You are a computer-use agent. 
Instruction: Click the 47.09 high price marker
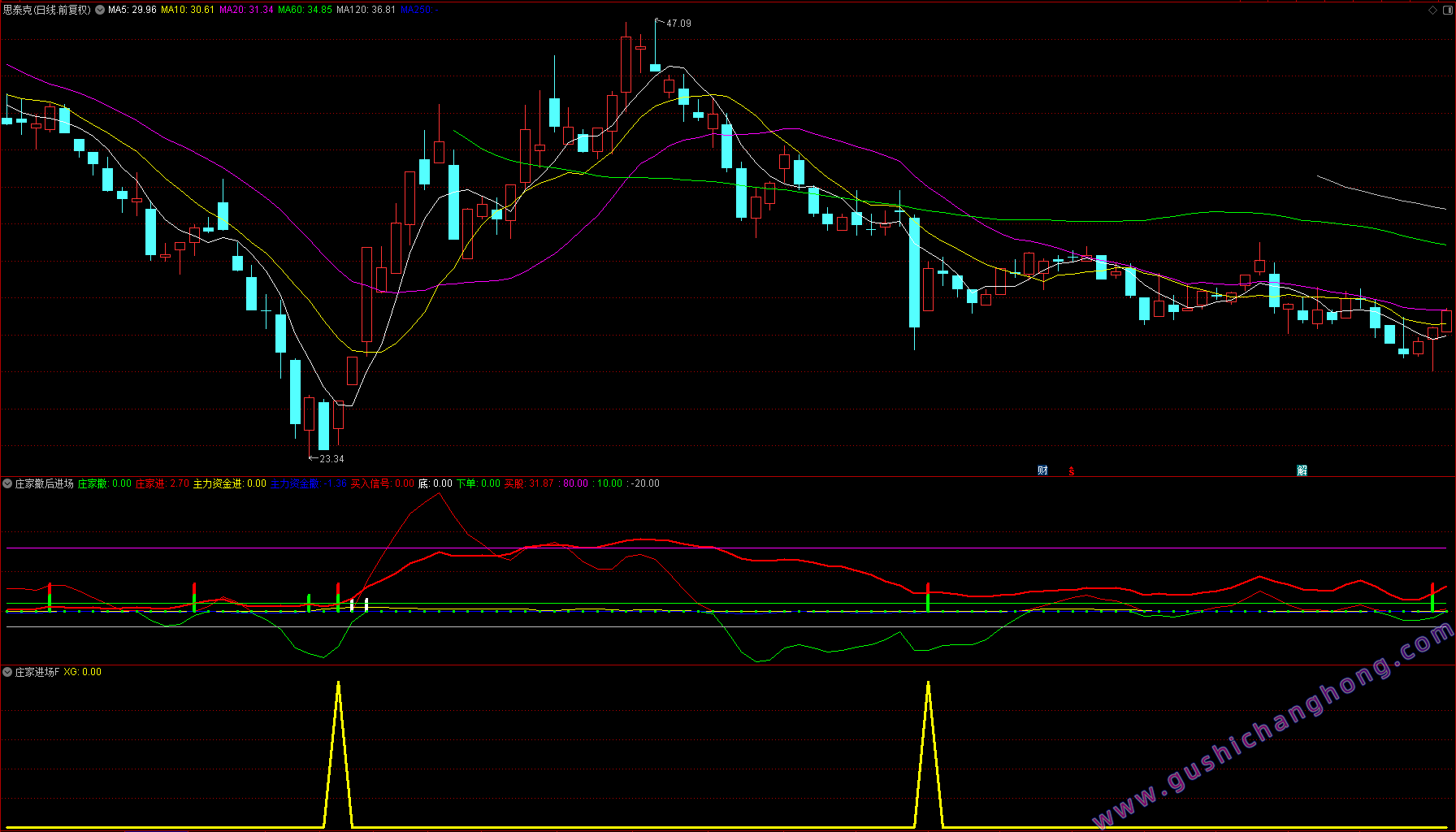[678, 24]
